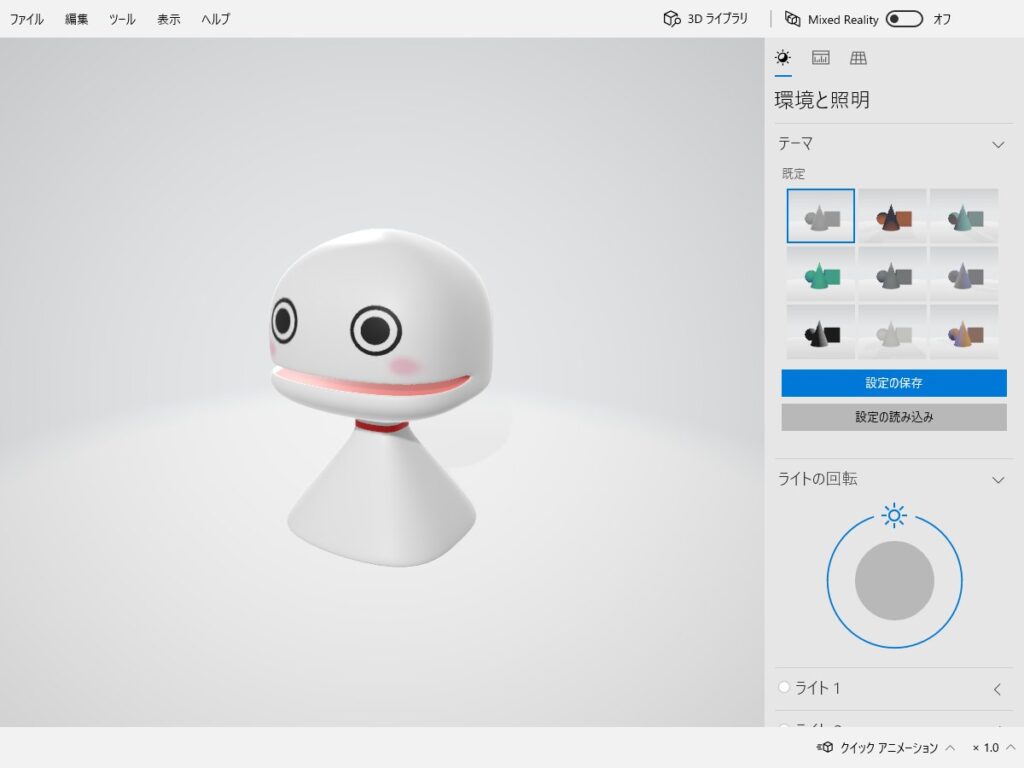Open the ファイル menu
The width and height of the screenshot is (1024, 768).
pos(27,19)
